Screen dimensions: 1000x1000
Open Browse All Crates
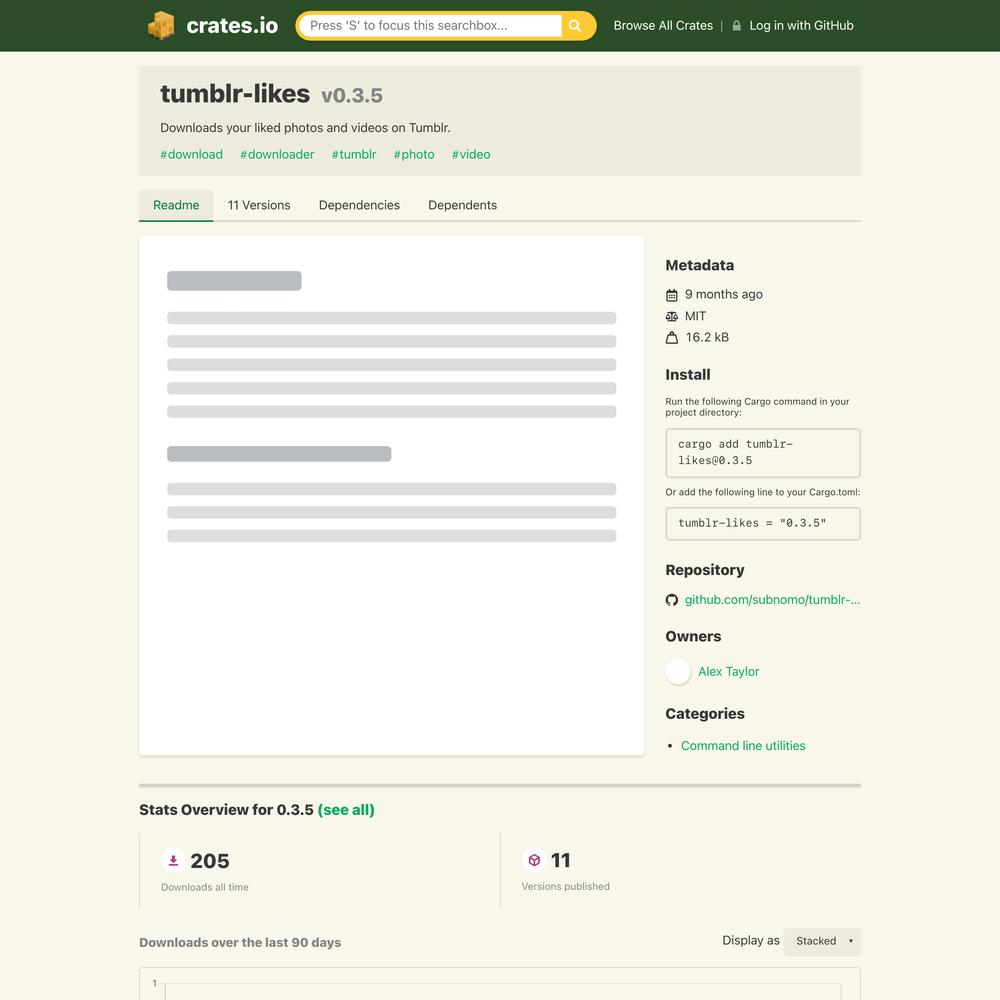(663, 26)
